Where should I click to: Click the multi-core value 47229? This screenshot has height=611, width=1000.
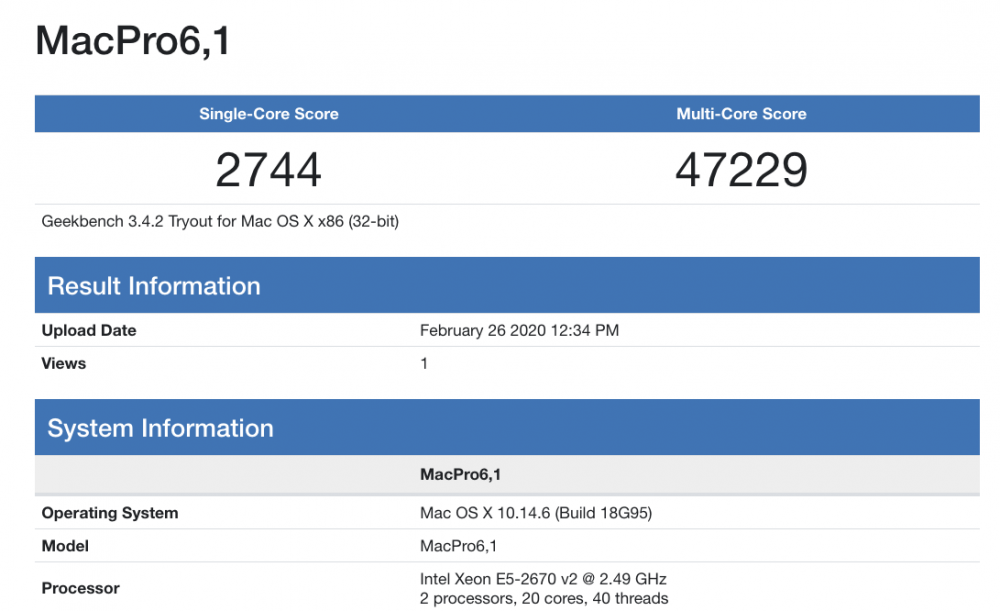pyautogui.click(x=741, y=170)
